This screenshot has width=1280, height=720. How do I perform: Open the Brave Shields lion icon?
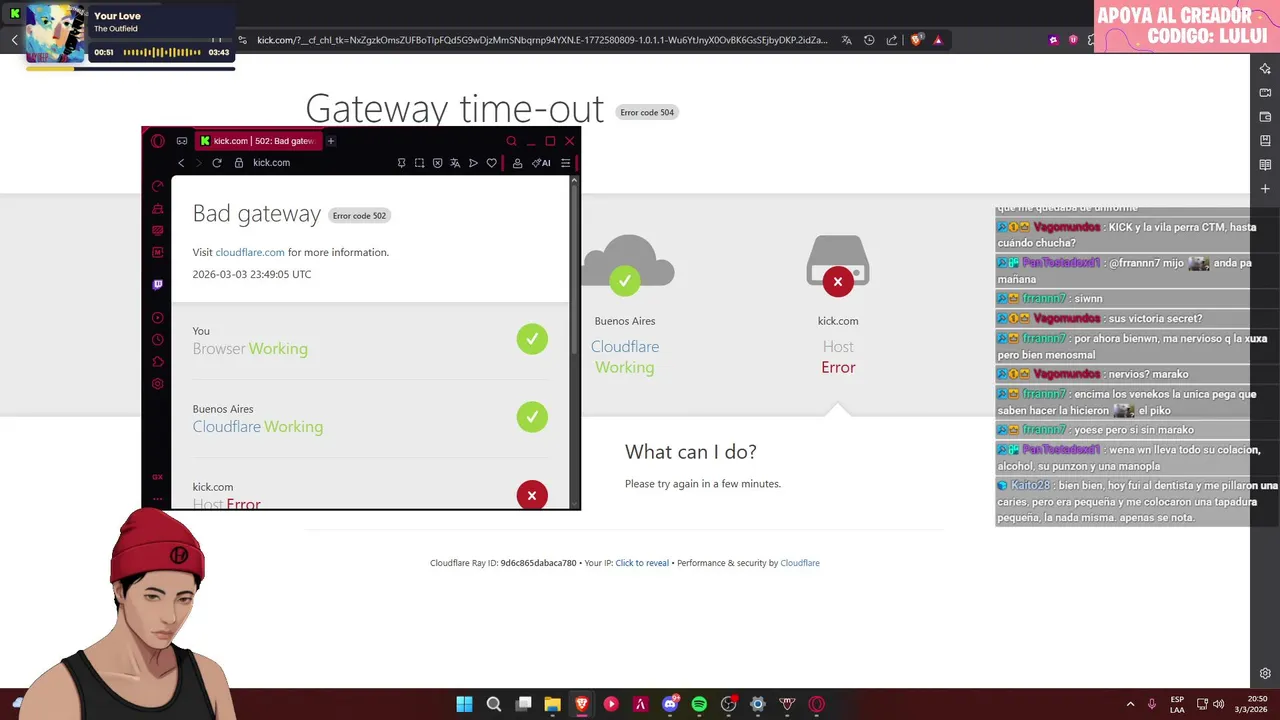pos(916,40)
